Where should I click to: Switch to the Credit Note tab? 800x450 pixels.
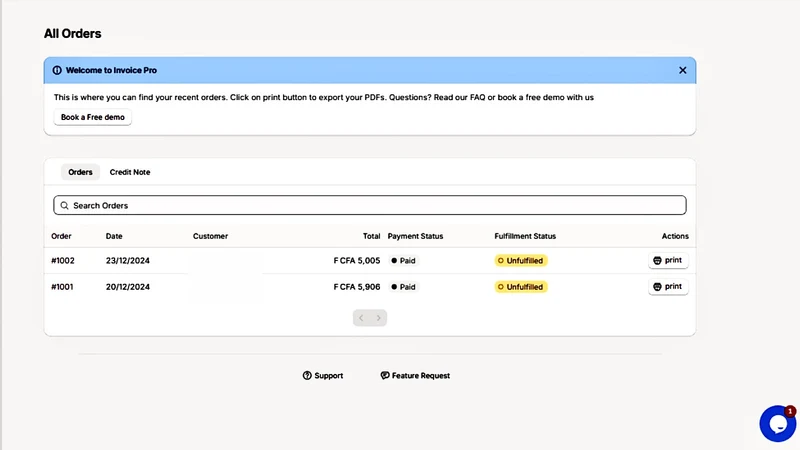(130, 172)
